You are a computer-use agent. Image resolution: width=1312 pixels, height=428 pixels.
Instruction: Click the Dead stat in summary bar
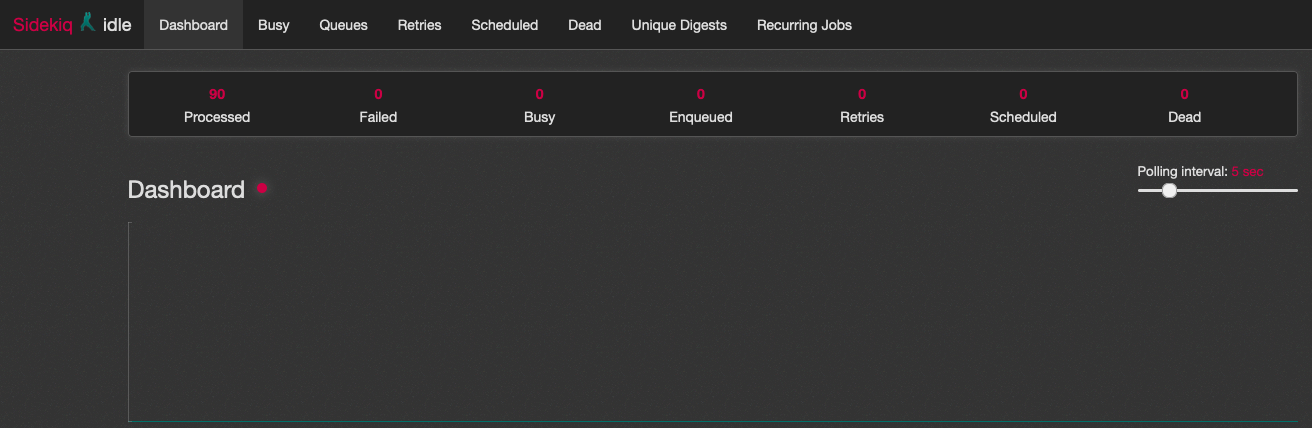point(1184,106)
